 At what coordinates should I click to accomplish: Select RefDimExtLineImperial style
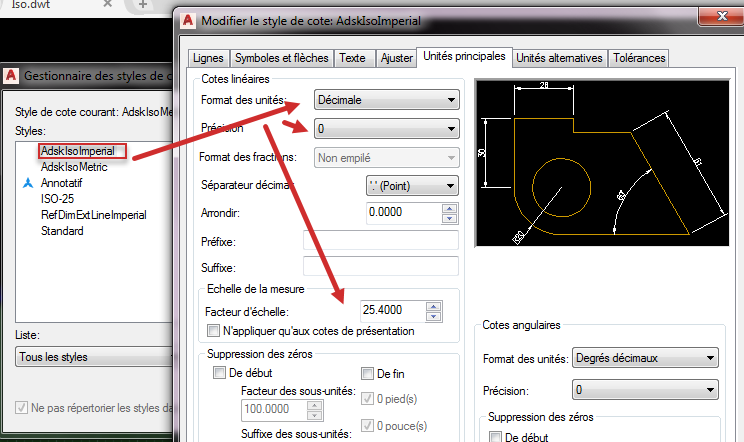(93, 215)
